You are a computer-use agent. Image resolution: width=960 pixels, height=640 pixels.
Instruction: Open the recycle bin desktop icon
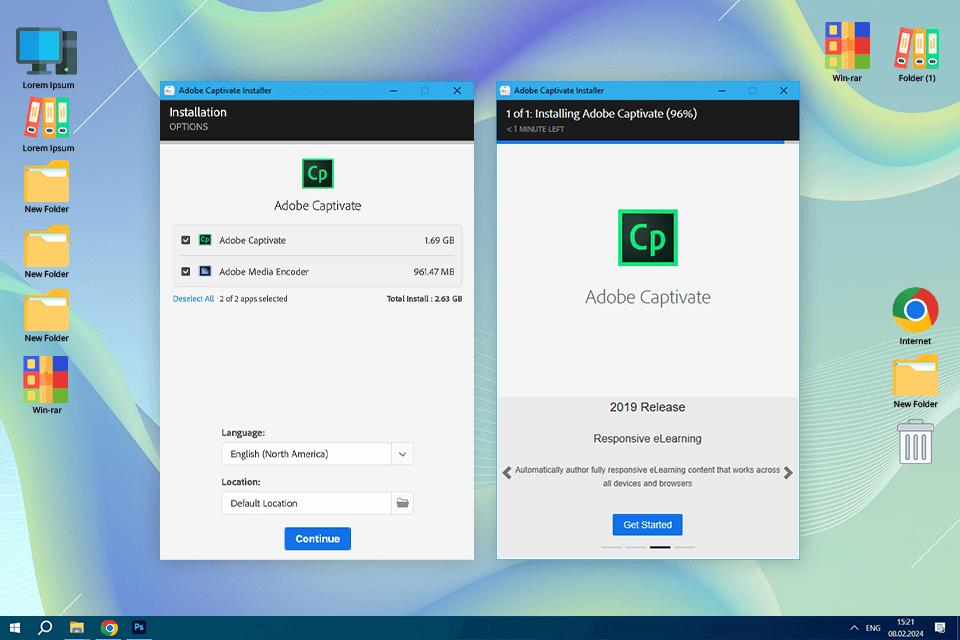tap(916, 442)
